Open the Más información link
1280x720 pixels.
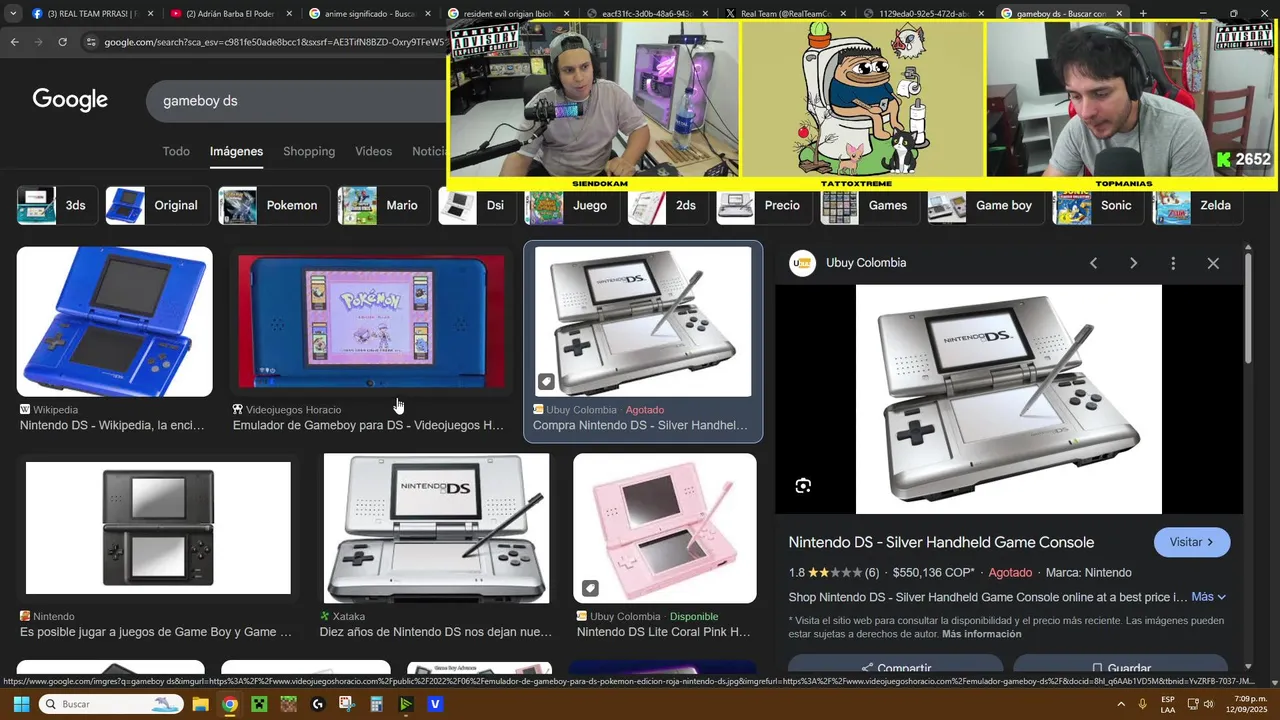tap(982, 634)
